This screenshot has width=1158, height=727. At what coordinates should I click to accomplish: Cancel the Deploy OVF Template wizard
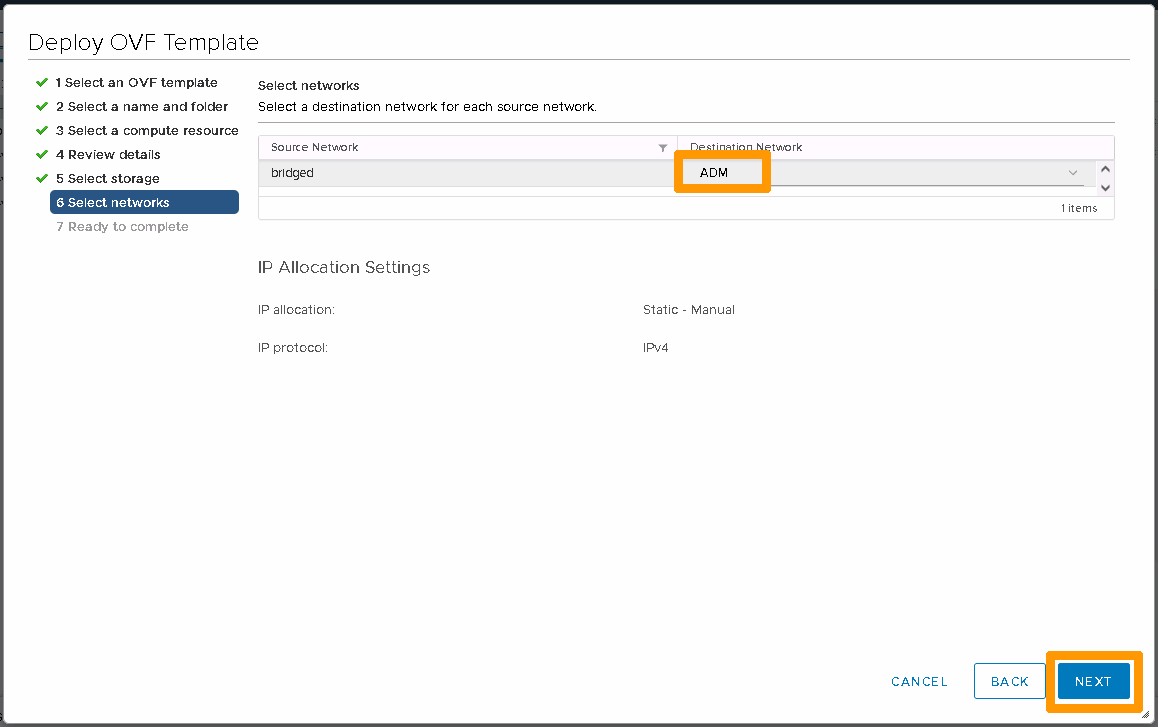pyautogui.click(x=919, y=681)
